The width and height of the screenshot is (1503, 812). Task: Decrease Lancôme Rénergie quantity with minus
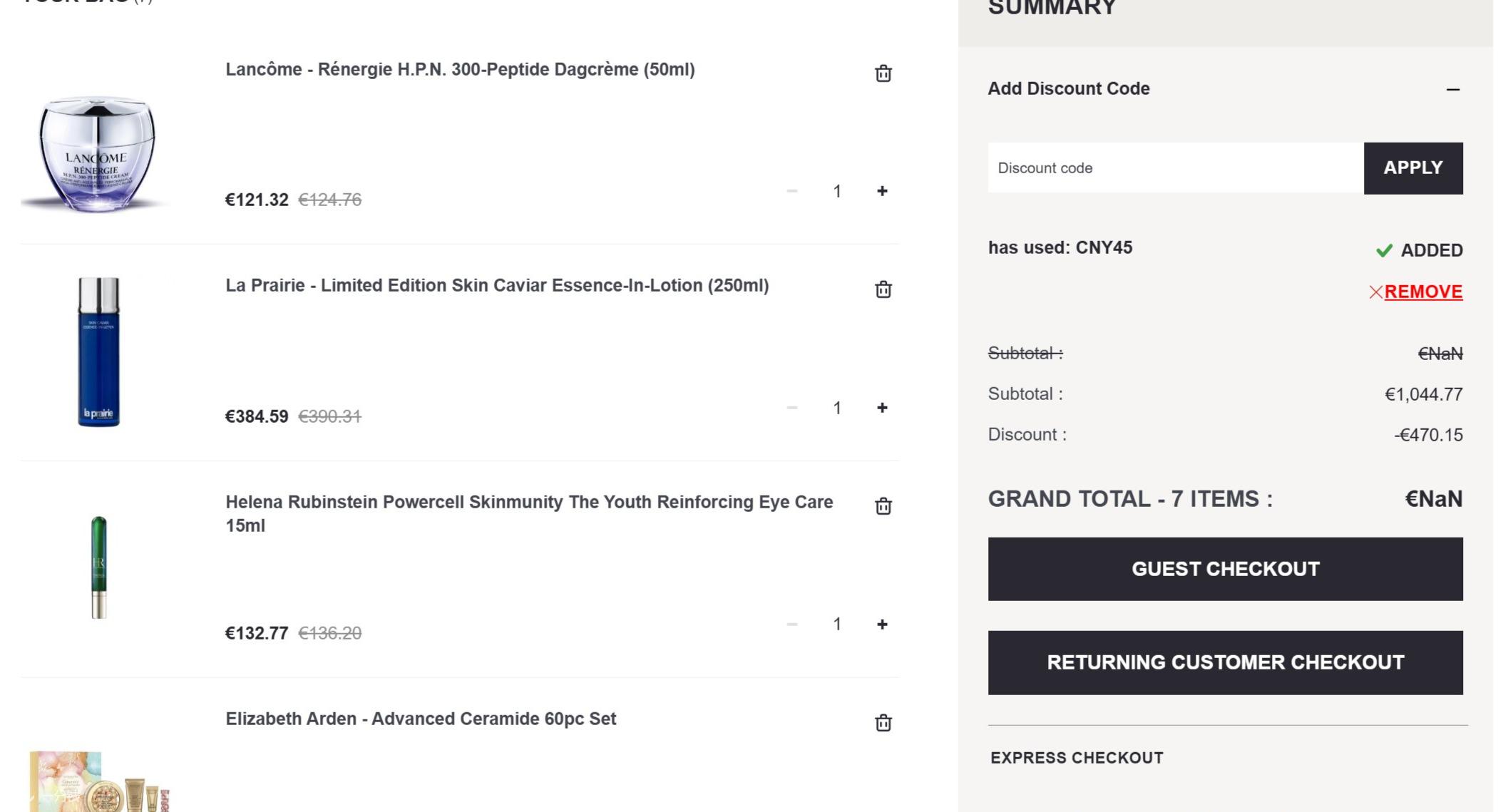pyautogui.click(x=791, y=191)
